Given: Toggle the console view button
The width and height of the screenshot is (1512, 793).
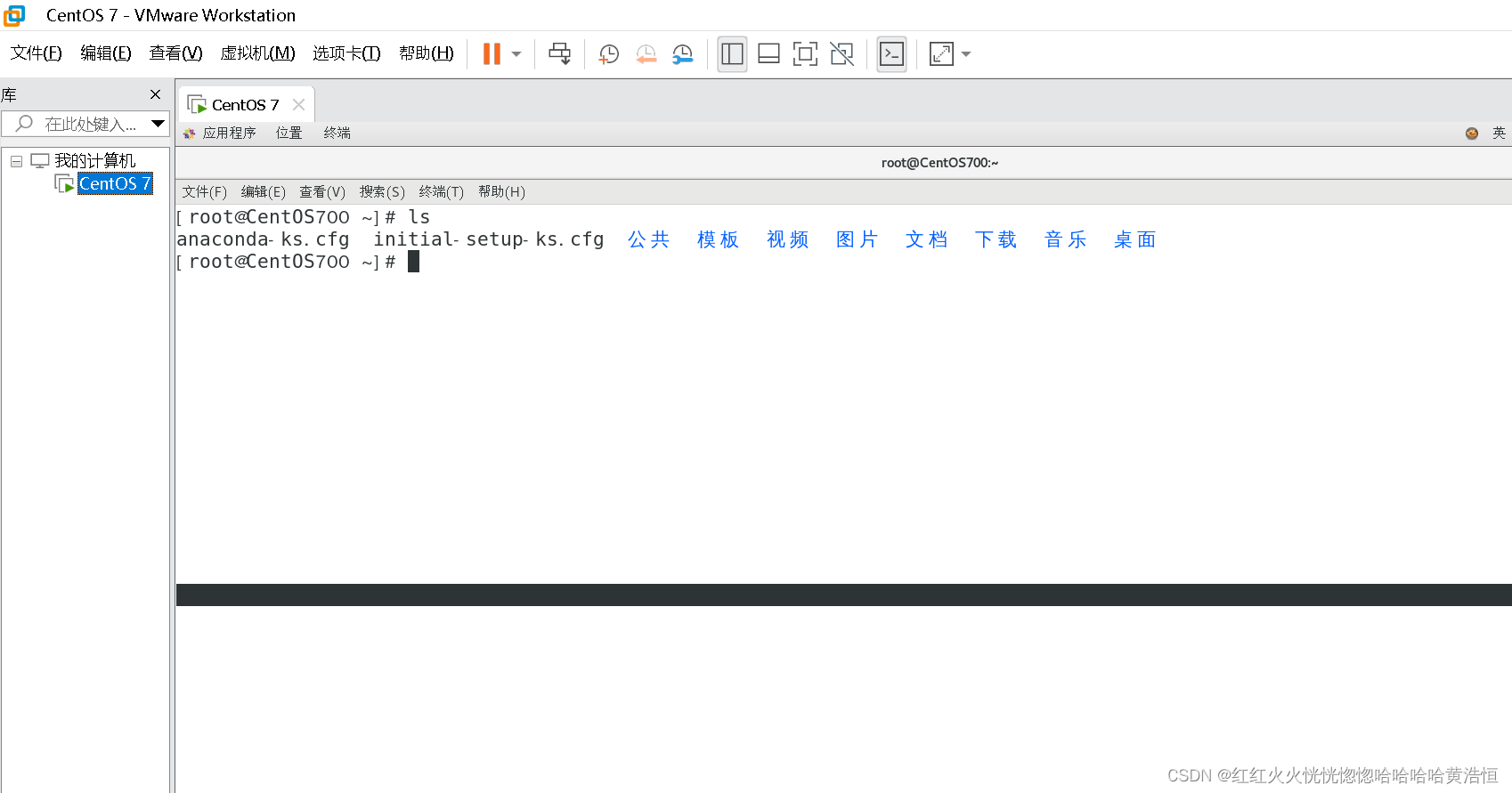Looking at the screenshot, I should [x=891, y=54].
